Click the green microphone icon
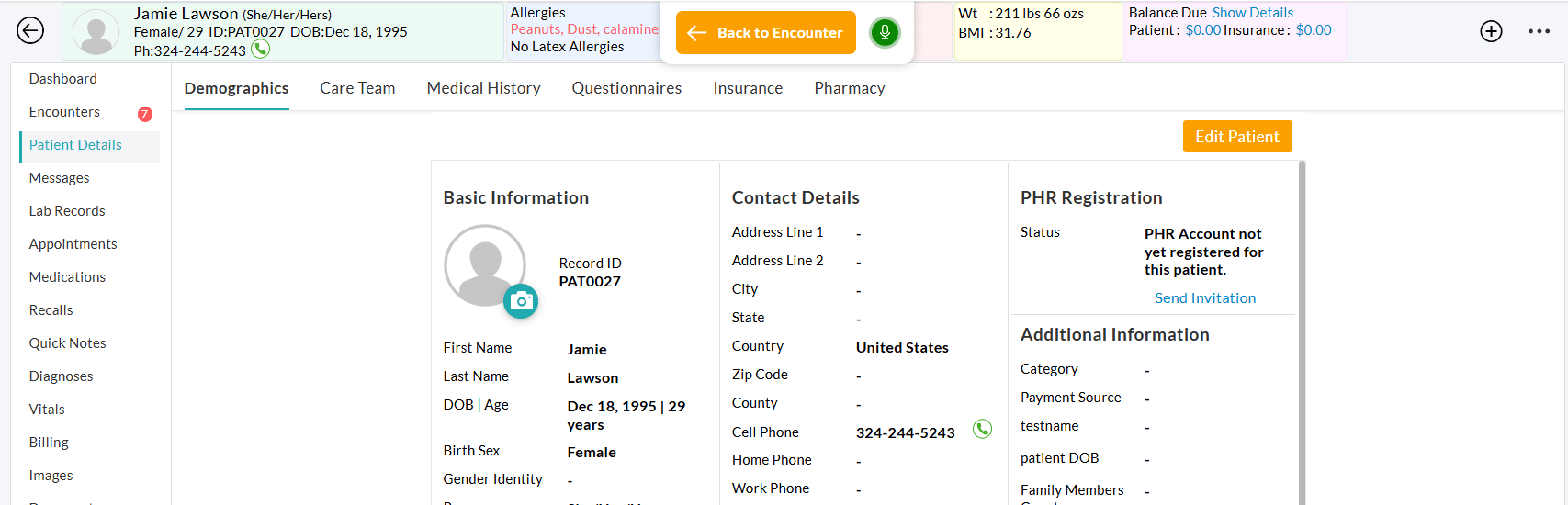1568x505 pixels. 885,33
